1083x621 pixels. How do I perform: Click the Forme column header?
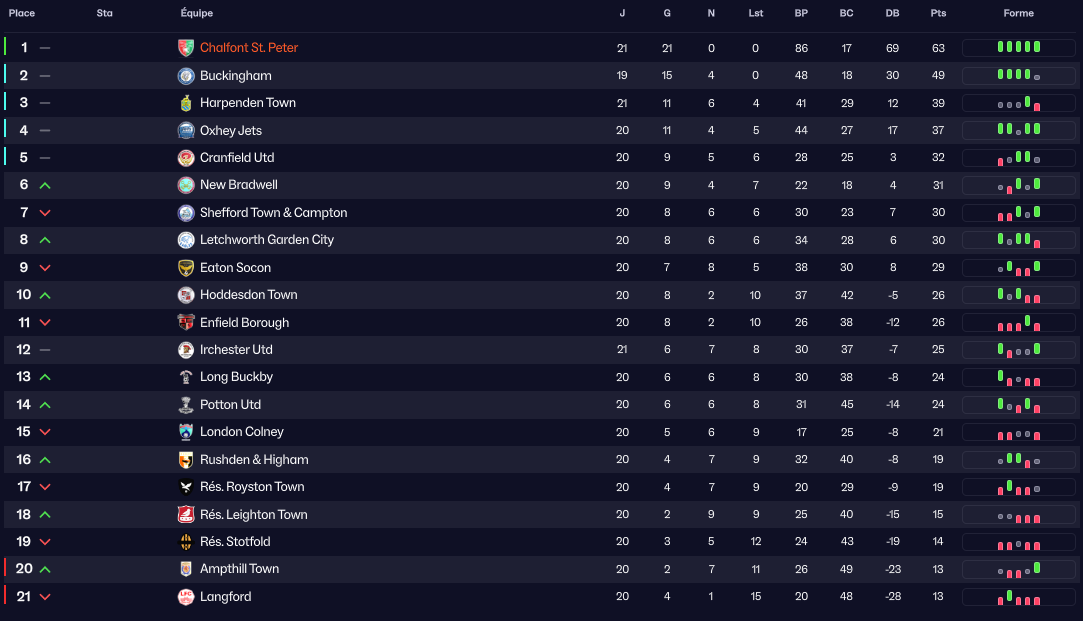pyautogui.click(x=1019, y=13)
